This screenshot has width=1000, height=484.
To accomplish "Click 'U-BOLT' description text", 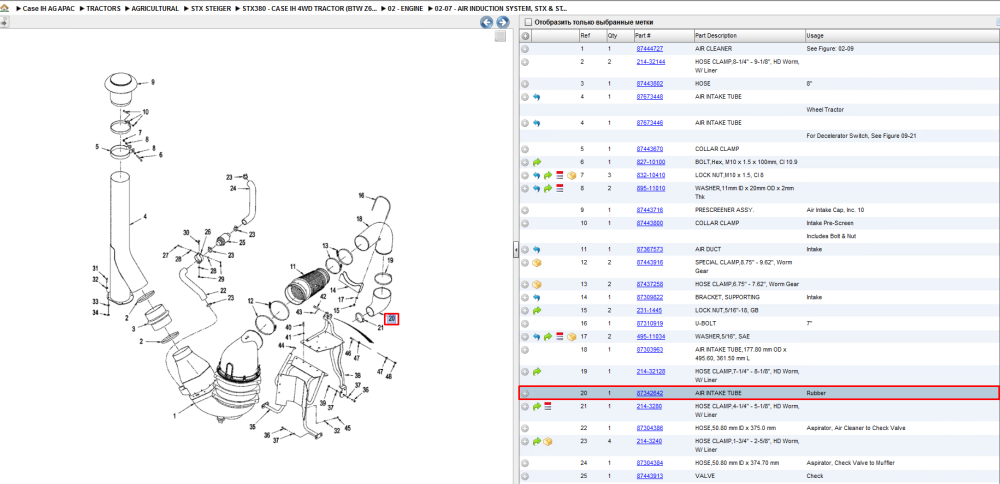I will click(706, 323).
